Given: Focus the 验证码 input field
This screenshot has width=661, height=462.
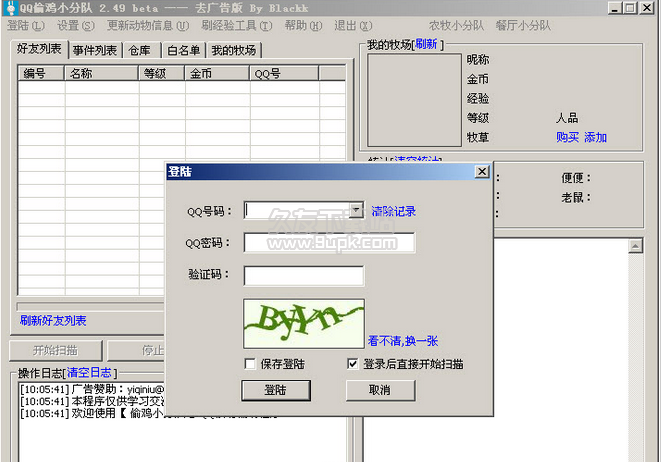Looking at the screenshot, I should (304, 276).
